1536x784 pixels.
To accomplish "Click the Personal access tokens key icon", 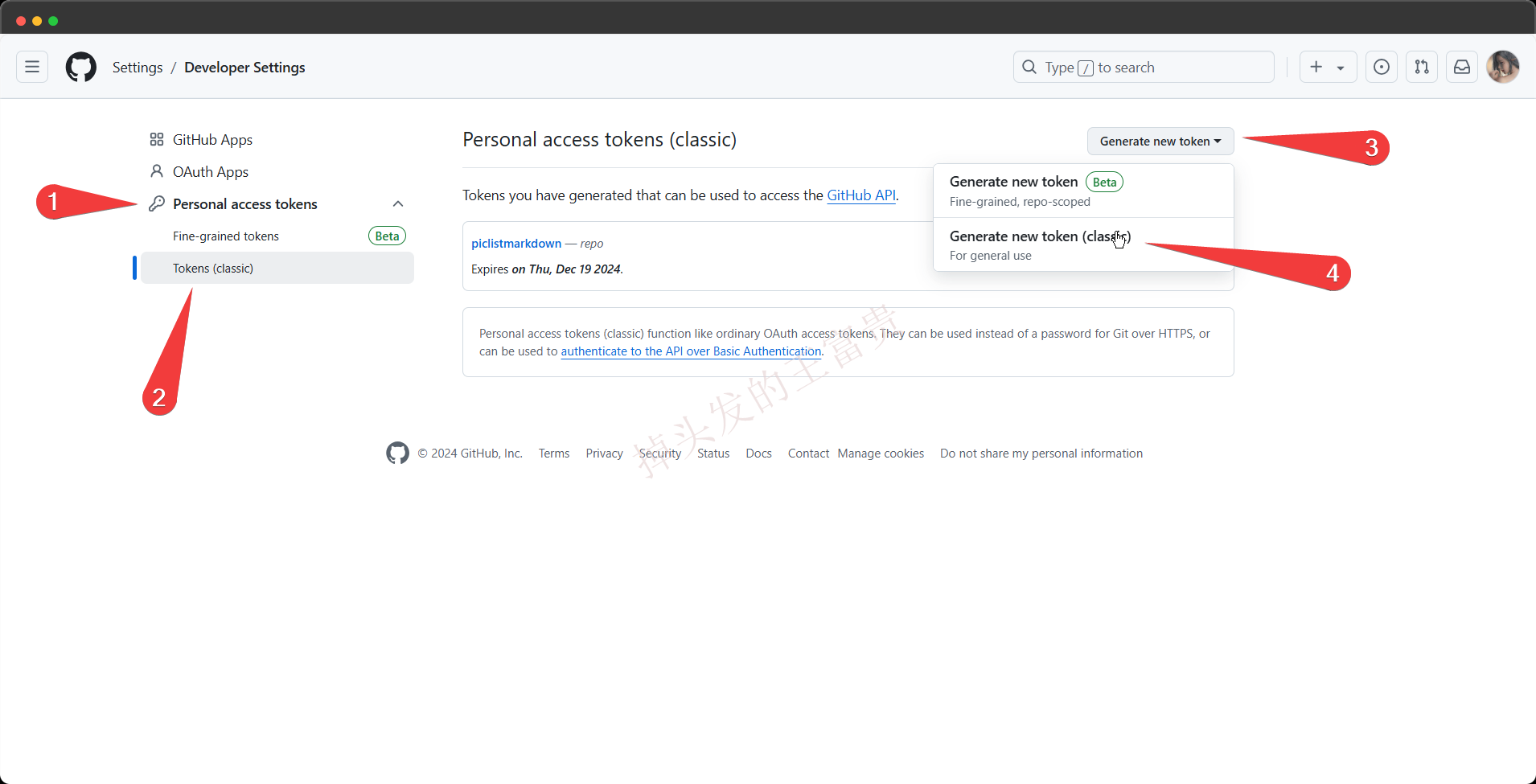I will coord(157,203).
